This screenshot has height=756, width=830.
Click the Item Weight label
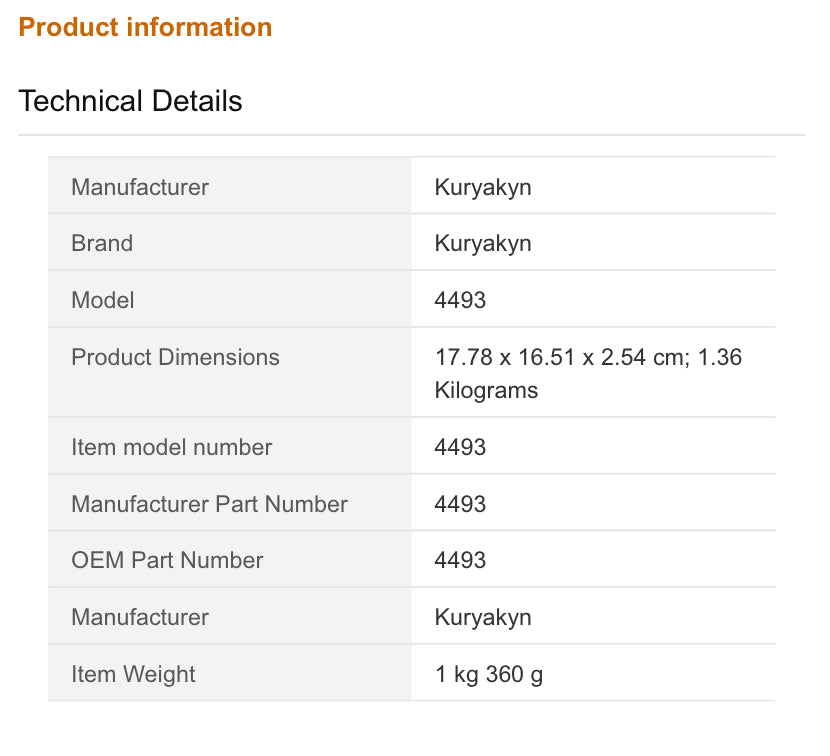click(x=133, y=674)
